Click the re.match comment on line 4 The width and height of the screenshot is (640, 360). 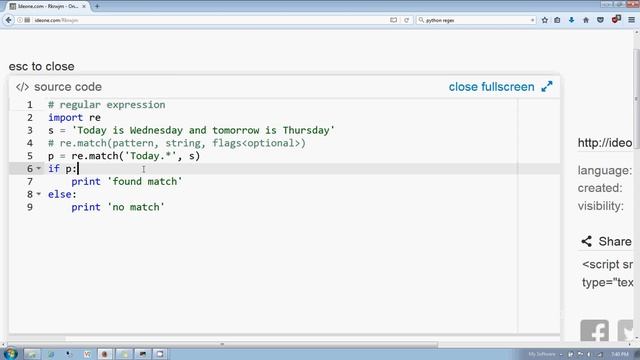tap(177, 143)
